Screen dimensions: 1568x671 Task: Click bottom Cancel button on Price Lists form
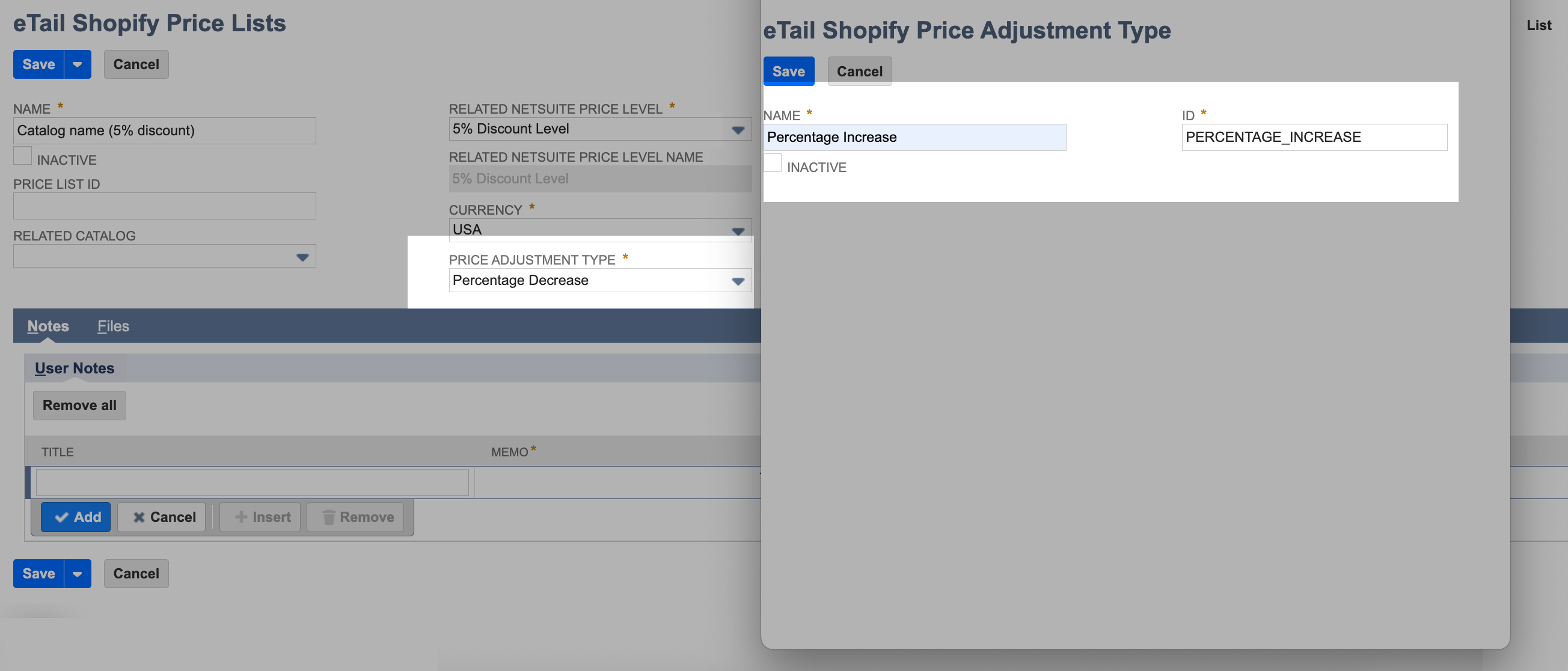click(136, 573)
